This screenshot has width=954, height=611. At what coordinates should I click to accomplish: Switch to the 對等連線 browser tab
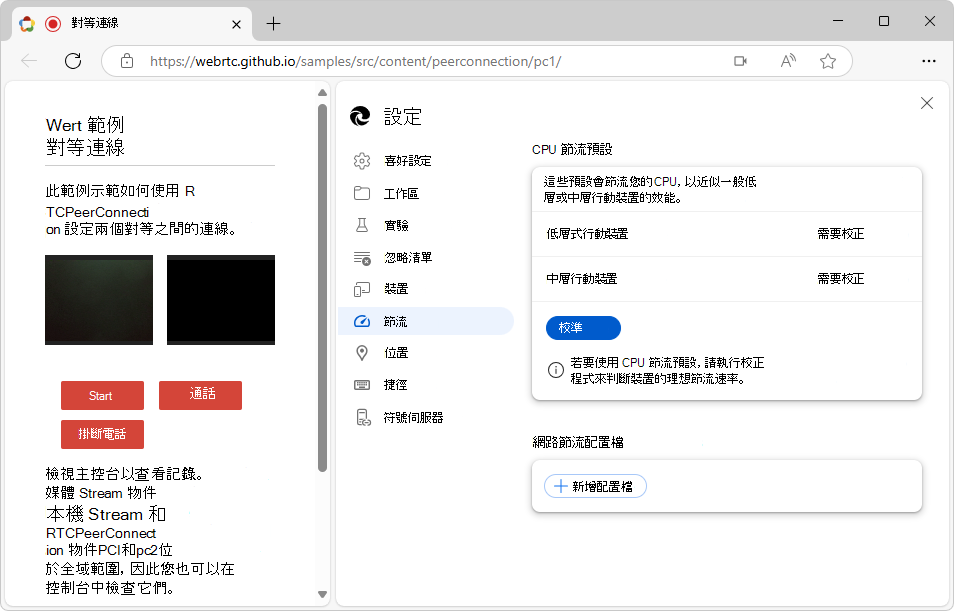120,23
